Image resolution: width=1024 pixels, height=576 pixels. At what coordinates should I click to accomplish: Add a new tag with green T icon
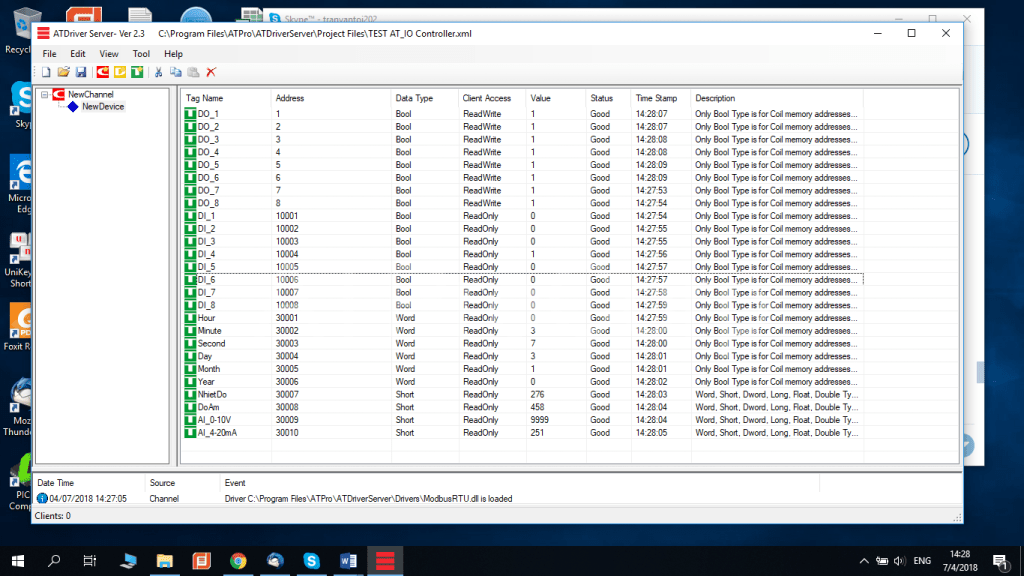click(137, 72)
